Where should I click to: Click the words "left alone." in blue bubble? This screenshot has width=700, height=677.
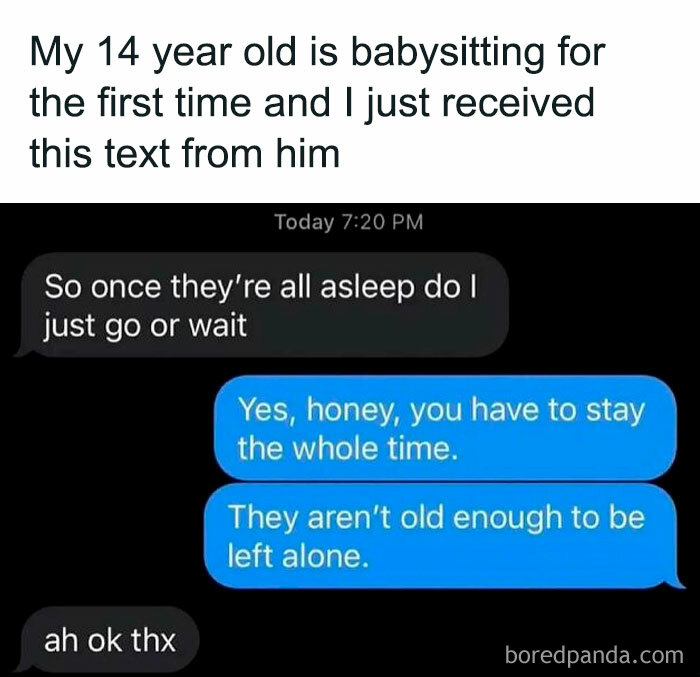tap(299, 556)
